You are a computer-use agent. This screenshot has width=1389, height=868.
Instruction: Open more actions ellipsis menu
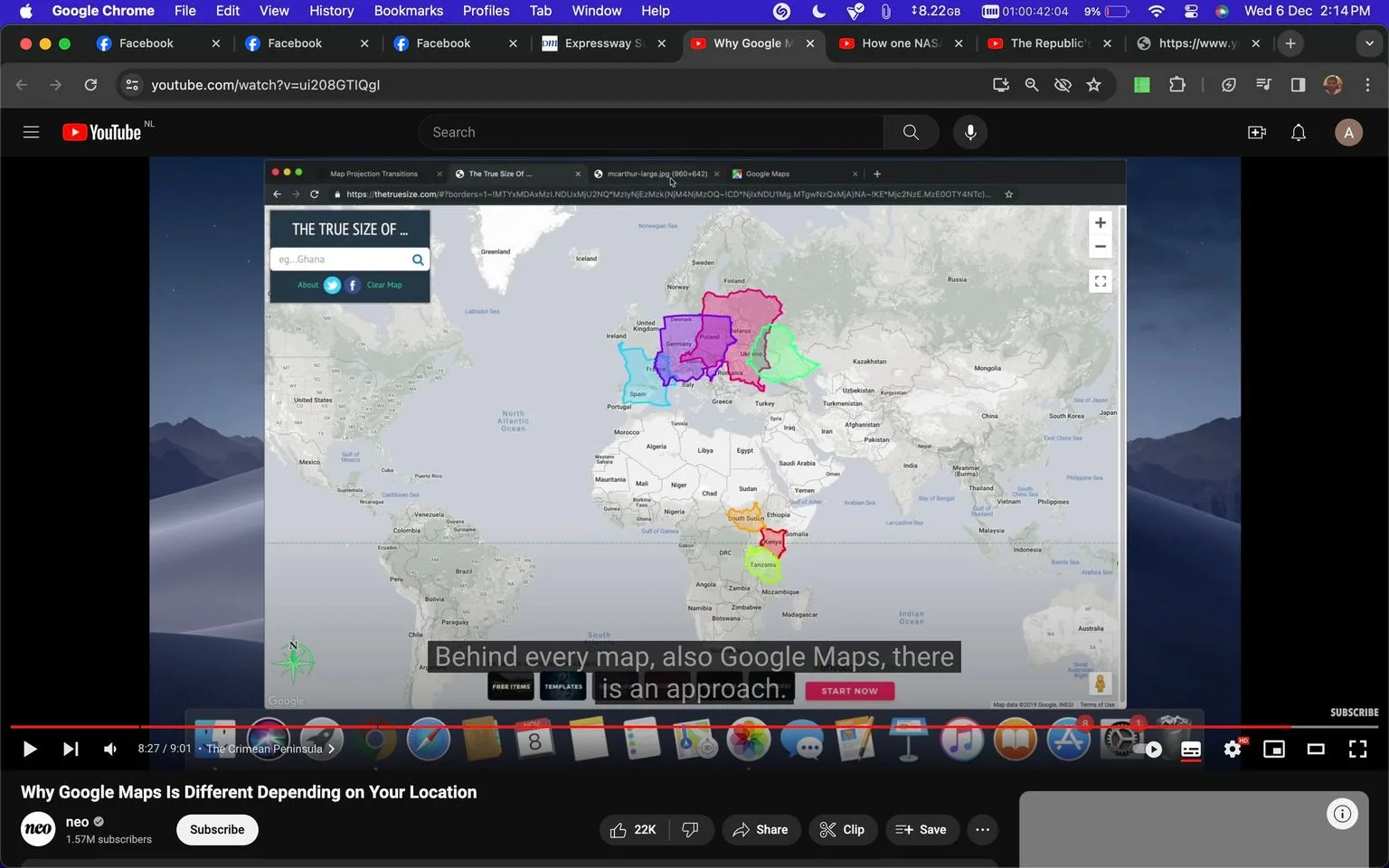point(983,829)
